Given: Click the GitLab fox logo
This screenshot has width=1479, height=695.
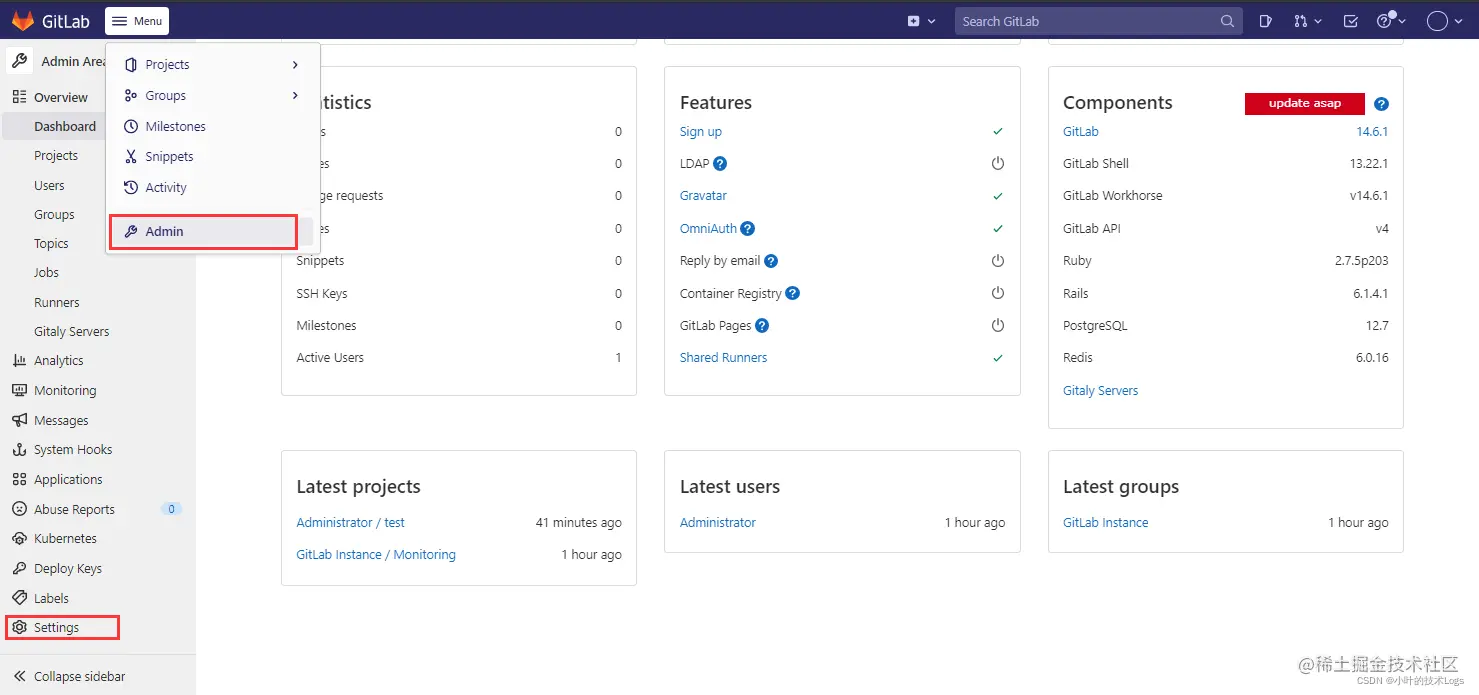Looking at the screenshot, I should [22, 21].
